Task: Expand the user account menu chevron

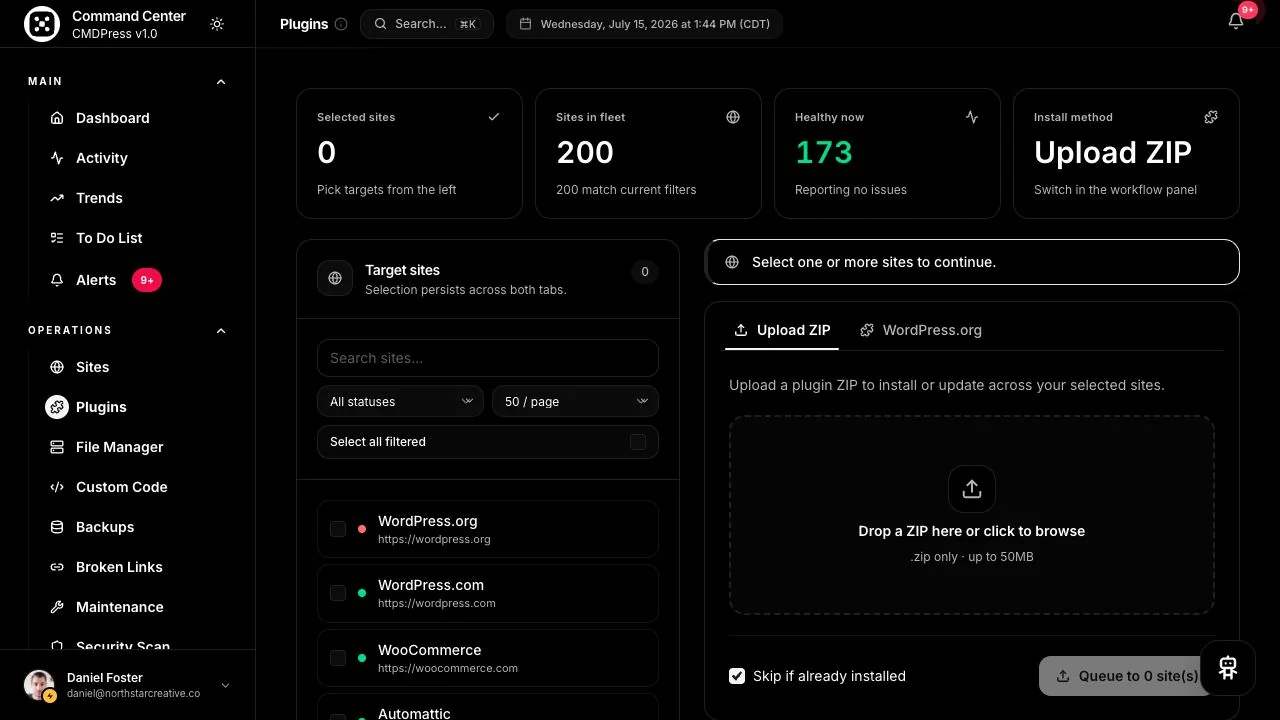Action: [x=225, y=685]
